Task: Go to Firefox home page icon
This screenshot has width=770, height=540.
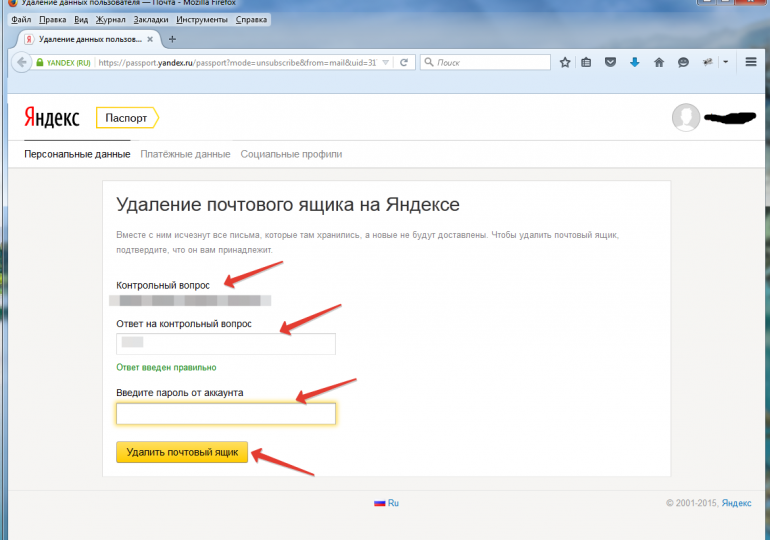Action: point(659,62)
